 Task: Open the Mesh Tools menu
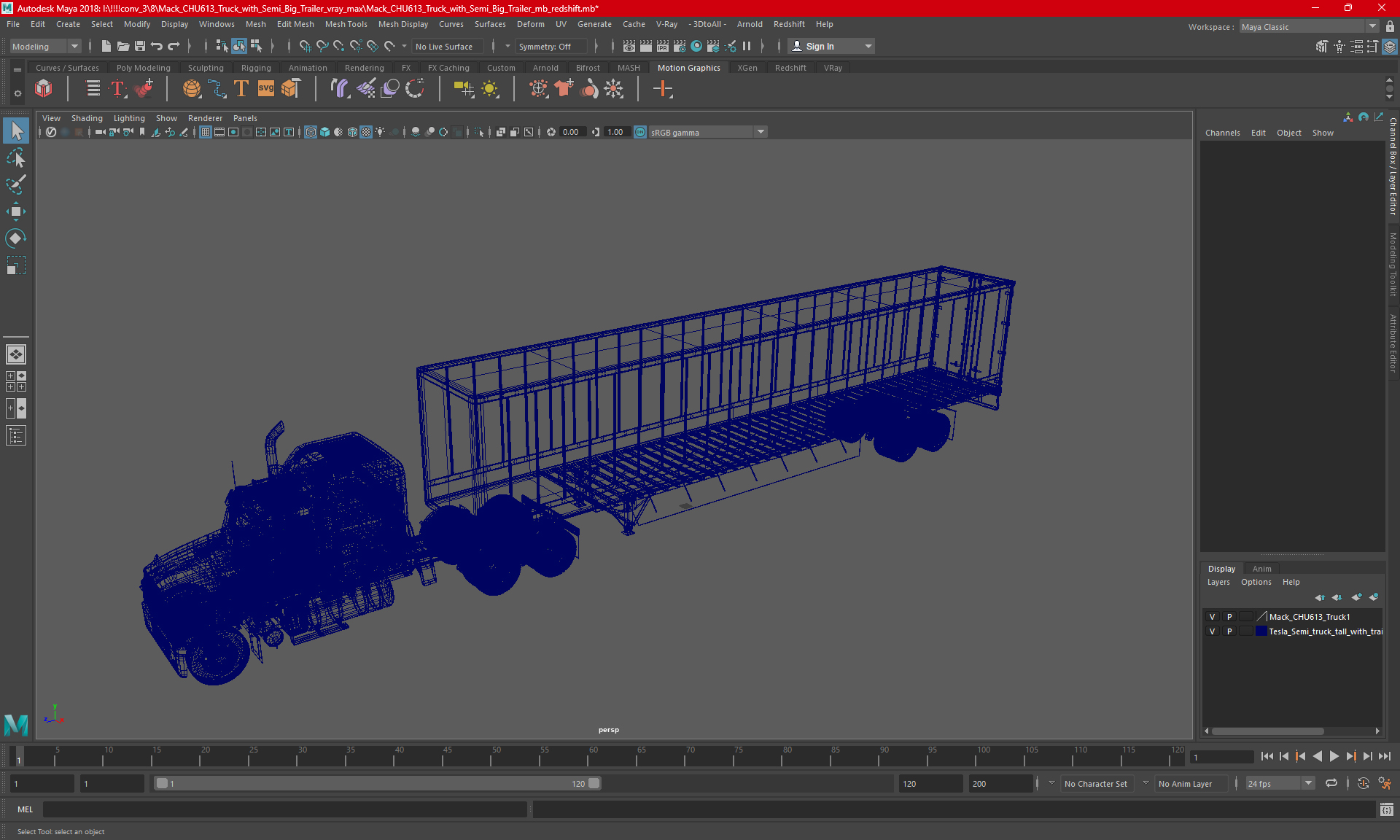point(346,24)
